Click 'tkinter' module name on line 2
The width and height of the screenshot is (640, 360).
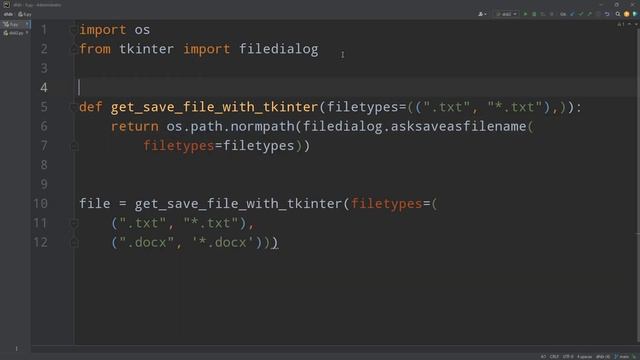point(147,49)
